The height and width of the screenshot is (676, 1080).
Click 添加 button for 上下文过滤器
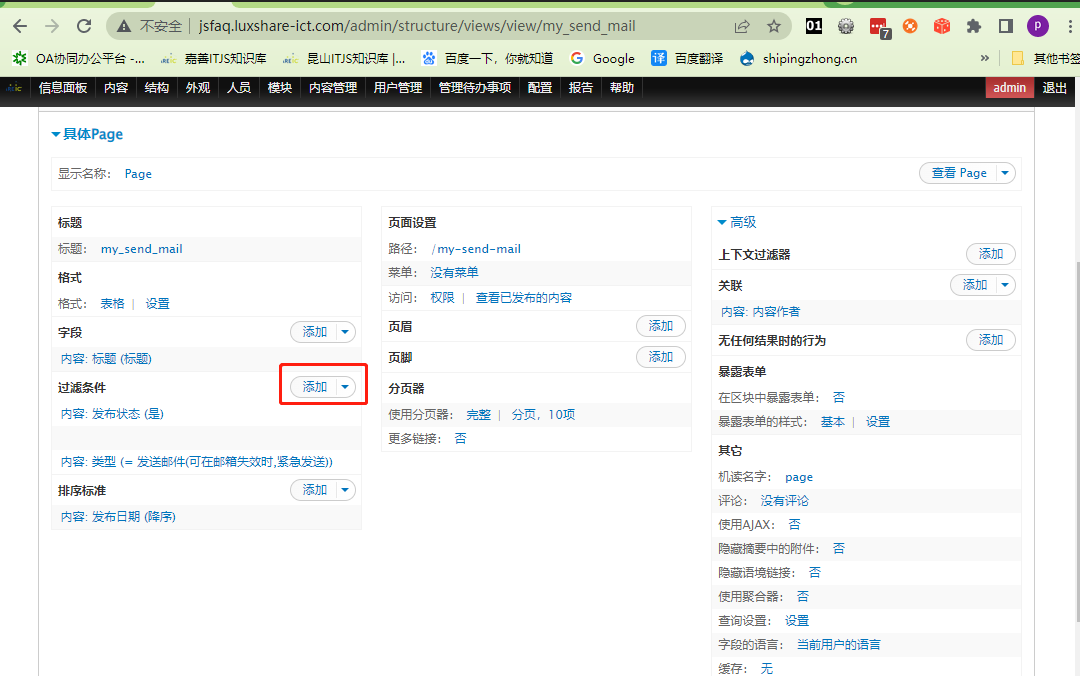[x=990, y=254]
